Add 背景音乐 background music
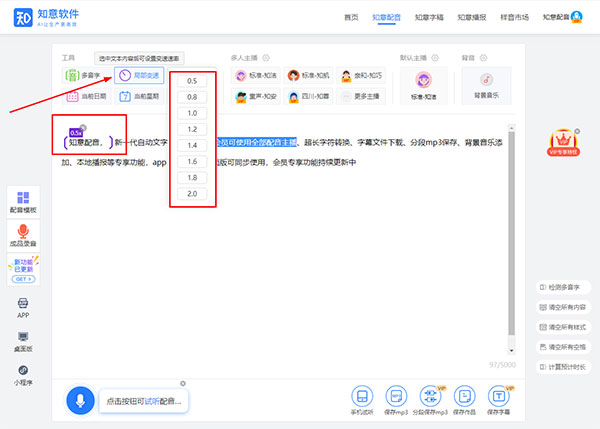Image resolution: width=600 pixels, height=429 pixels. [x=484, y=85]
